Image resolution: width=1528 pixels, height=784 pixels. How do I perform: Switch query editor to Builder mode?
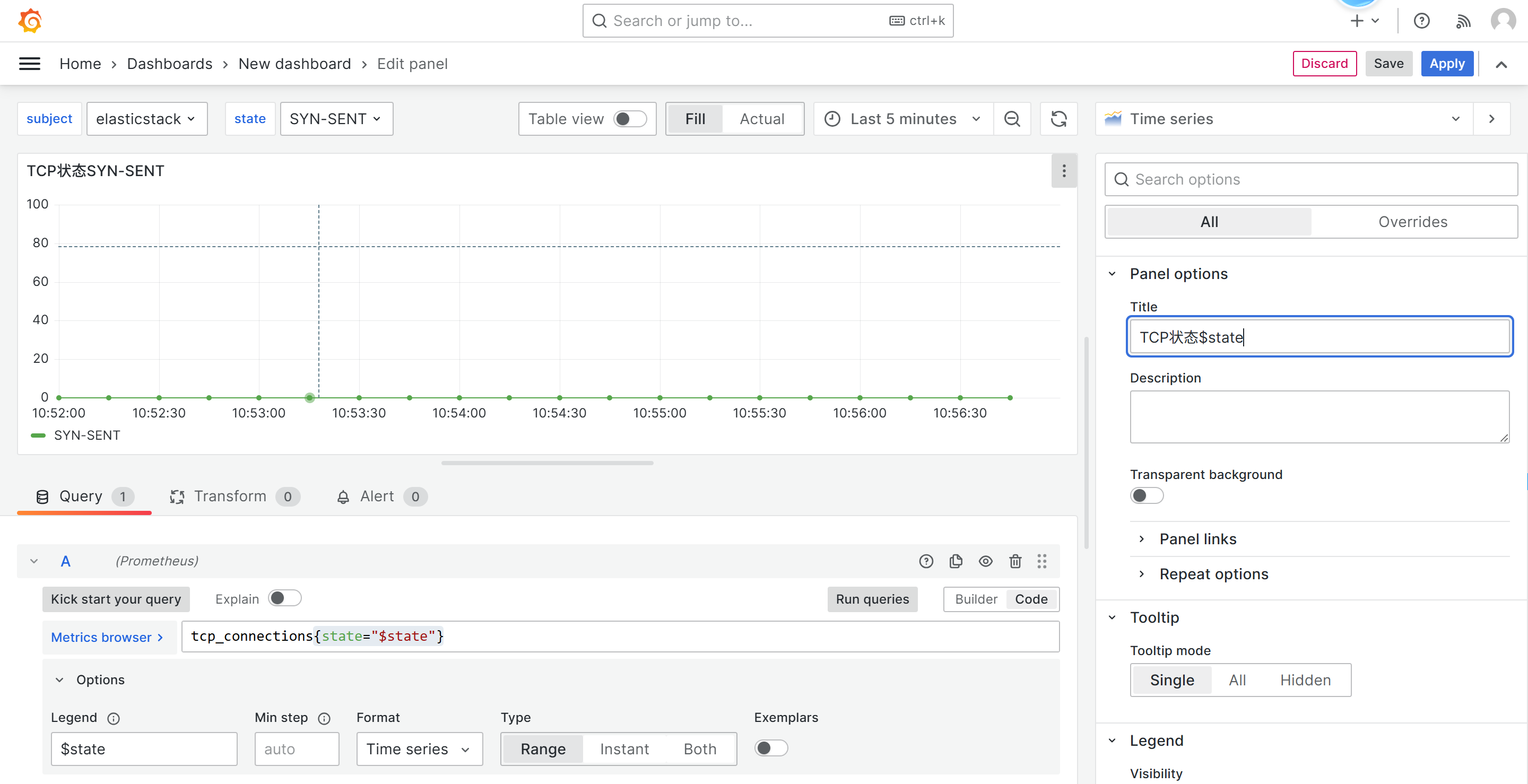coord(976,599)
